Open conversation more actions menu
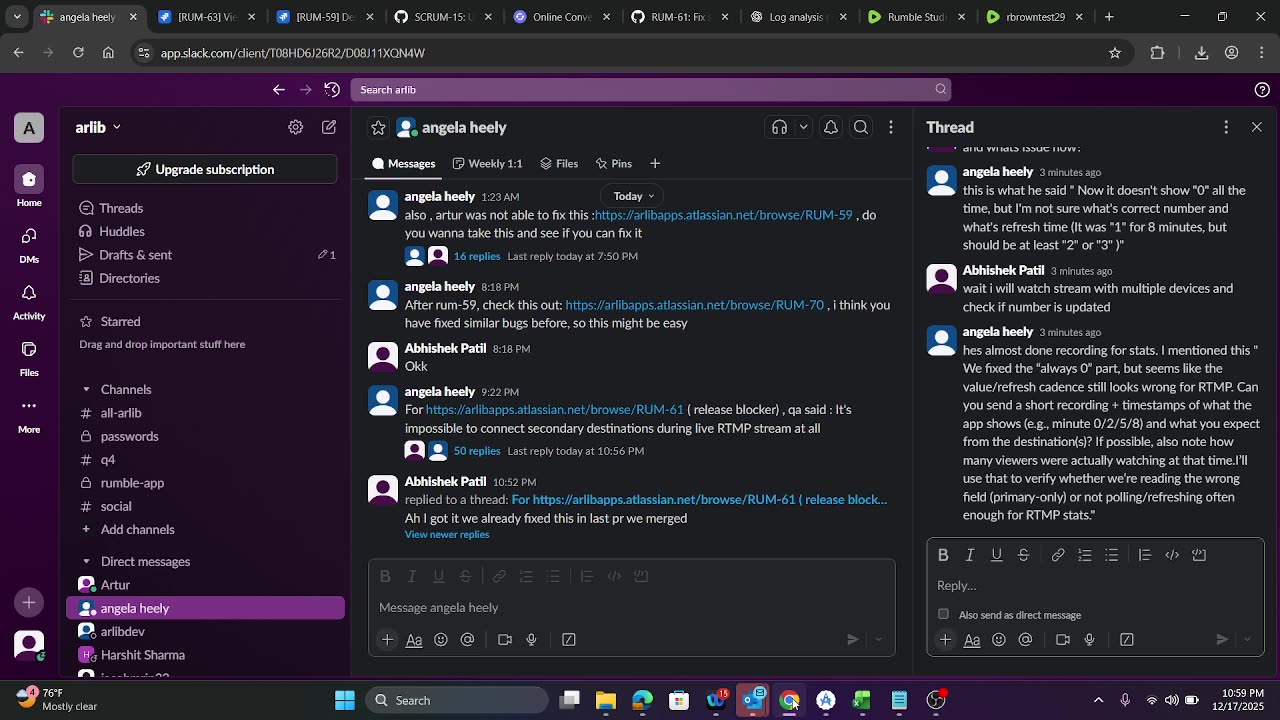This screenshot has width=1280, height=720. tap(891, 127)
